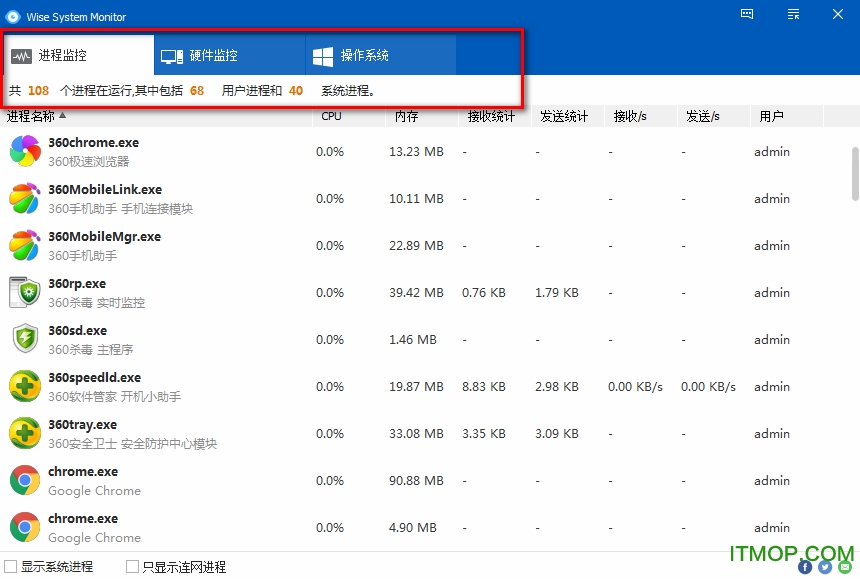Click the Facebook share icon at bottom right
860x579 pixels.
pos(804,566)
